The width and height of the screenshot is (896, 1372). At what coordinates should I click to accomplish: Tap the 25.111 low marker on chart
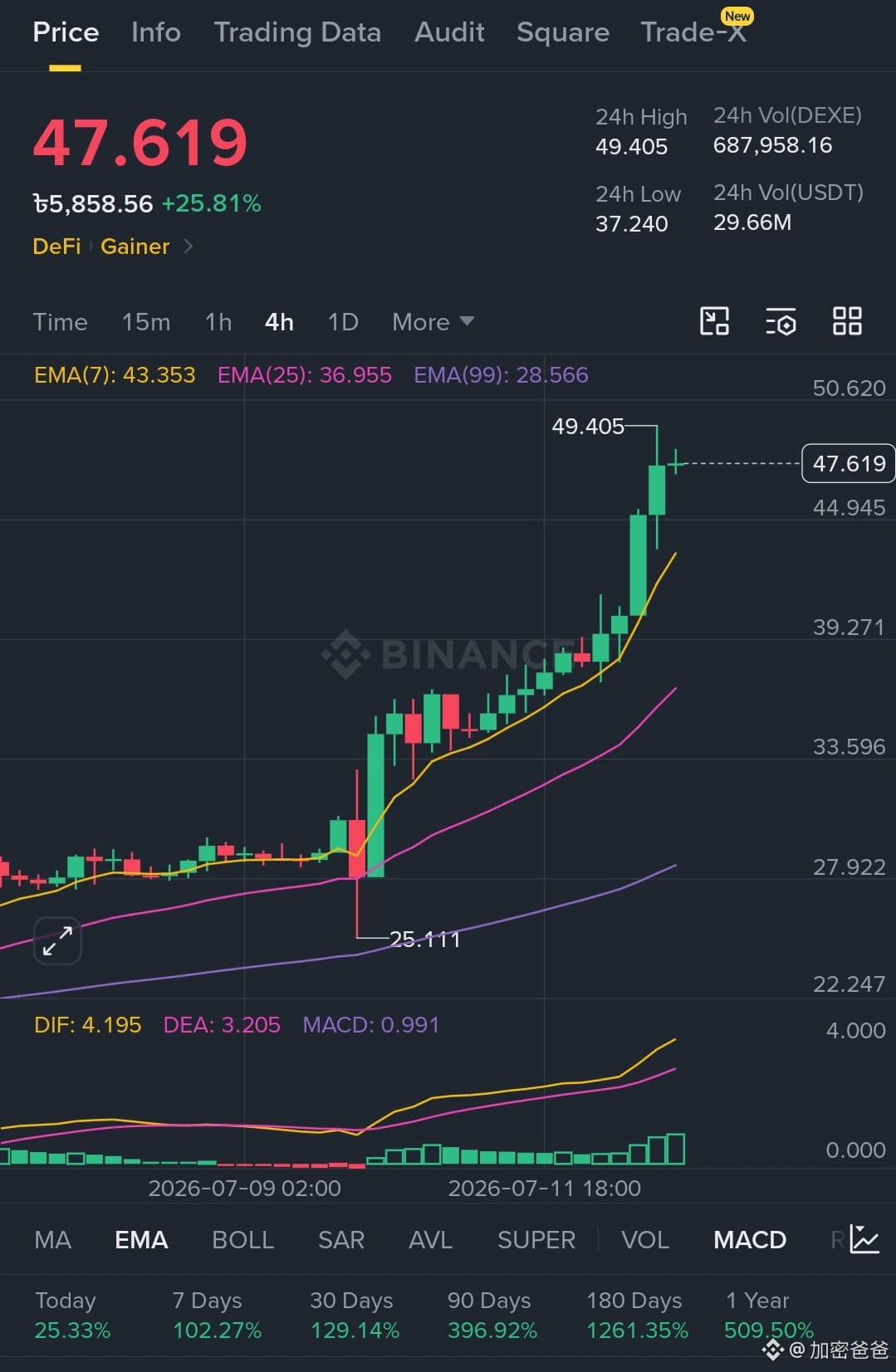coord(424,940)
